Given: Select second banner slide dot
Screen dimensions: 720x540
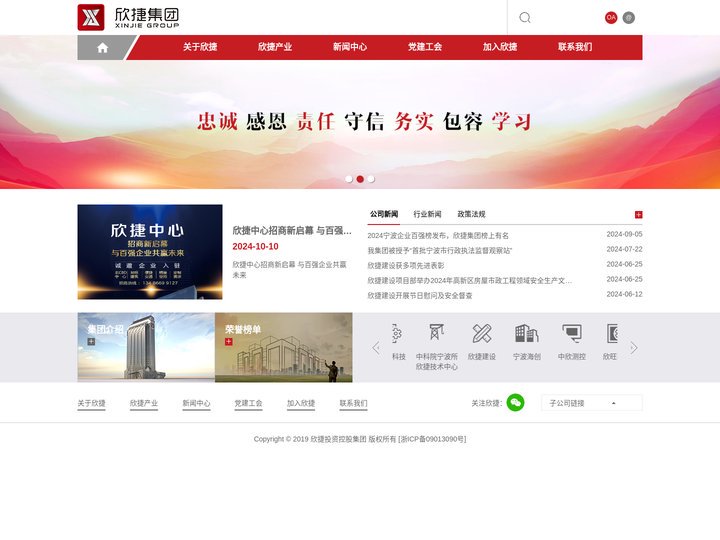Looking at the screenshot, I should [360, 179].
